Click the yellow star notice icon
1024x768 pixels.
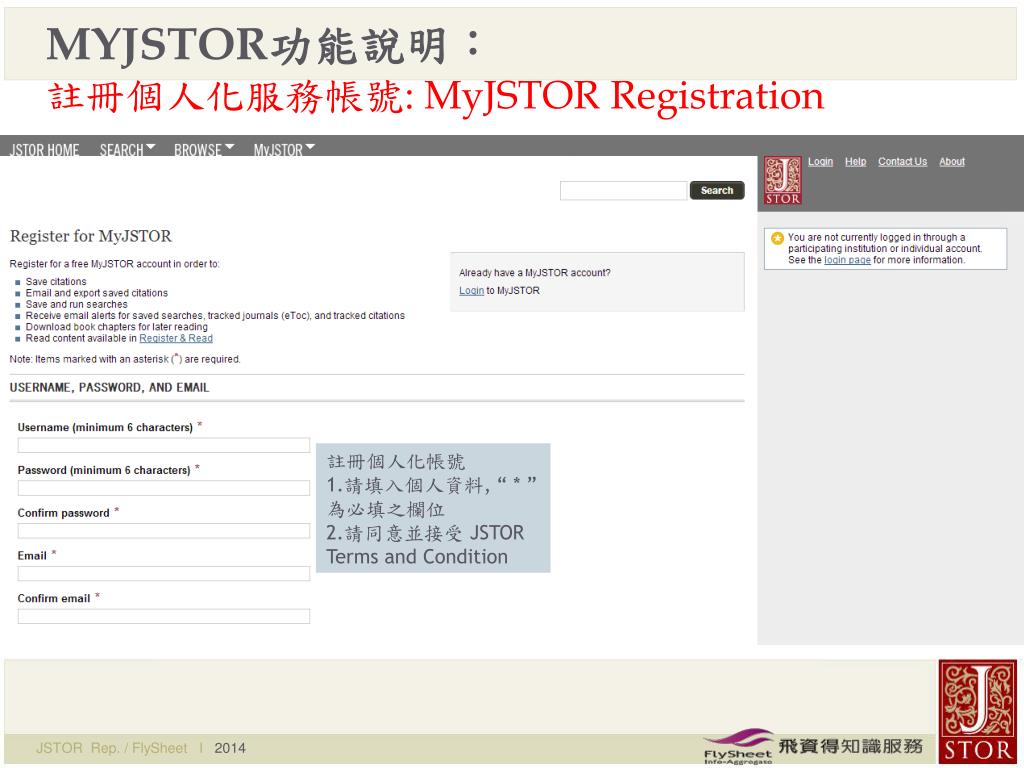click(x=777, y=238)
